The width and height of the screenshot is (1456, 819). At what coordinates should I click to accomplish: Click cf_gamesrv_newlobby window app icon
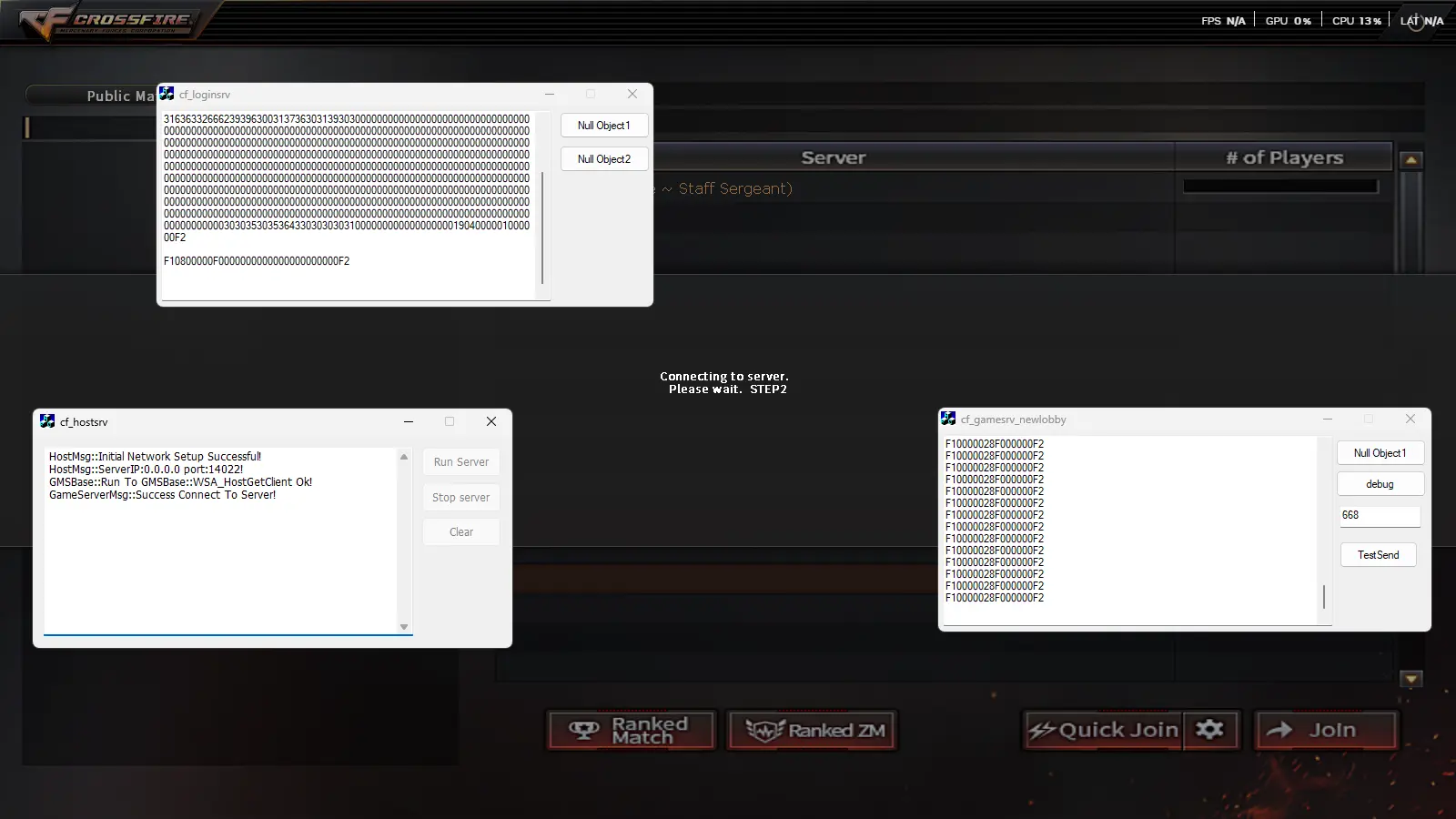(948, 419)
